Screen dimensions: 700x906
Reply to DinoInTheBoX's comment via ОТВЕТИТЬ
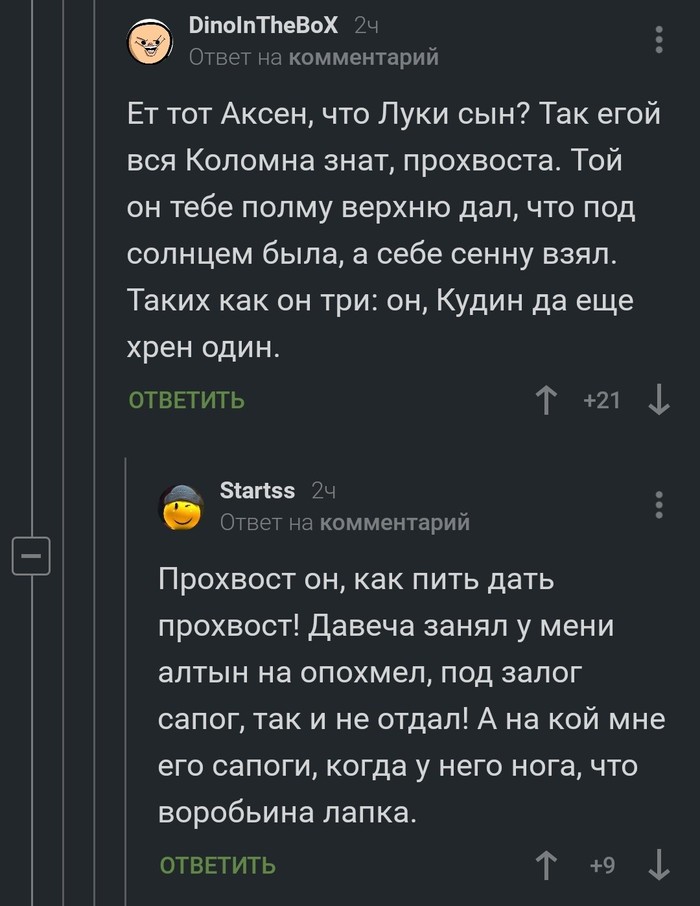[x=187, y=401]
